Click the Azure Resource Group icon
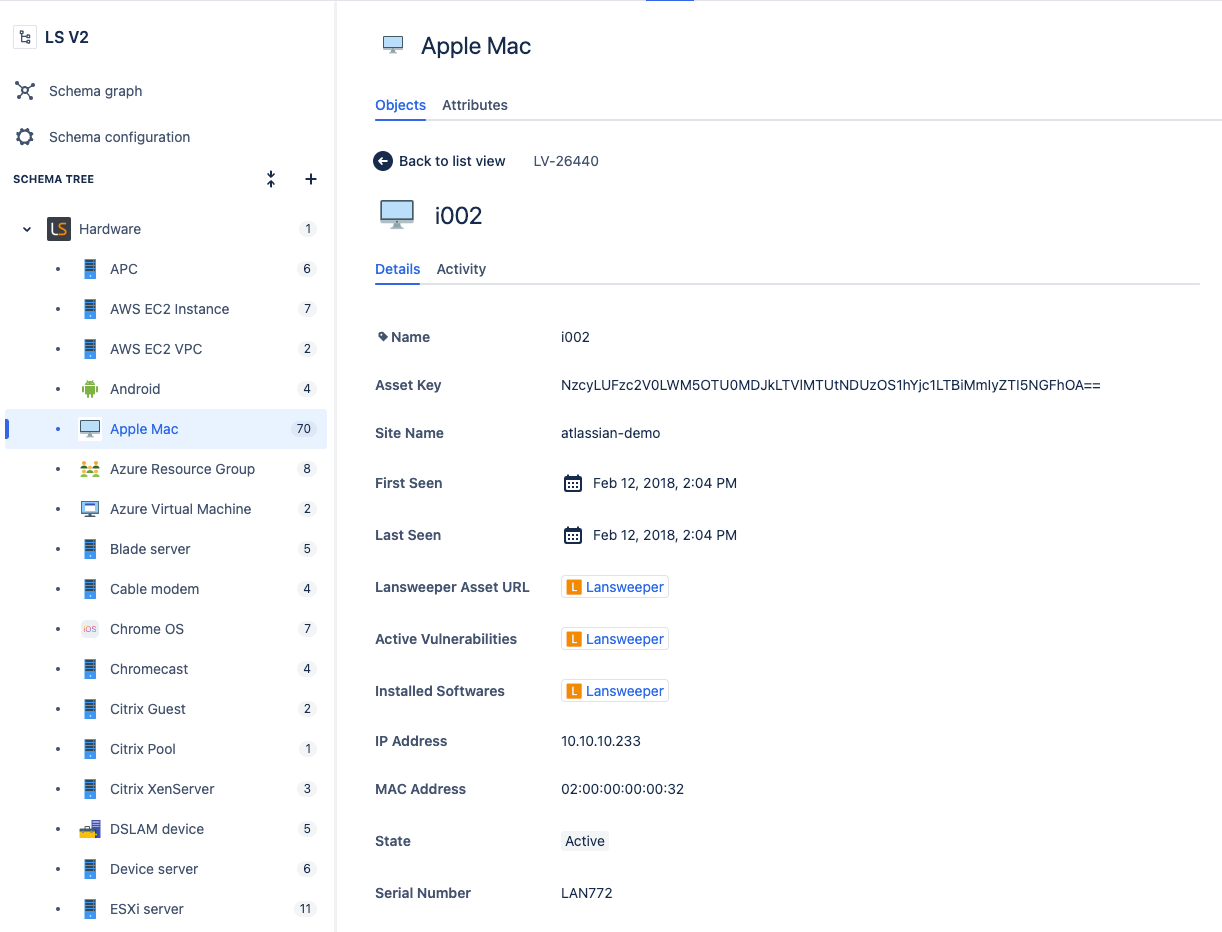This screenshot has width=1222, height=932. pyautogui.click(x=90, y=469)
